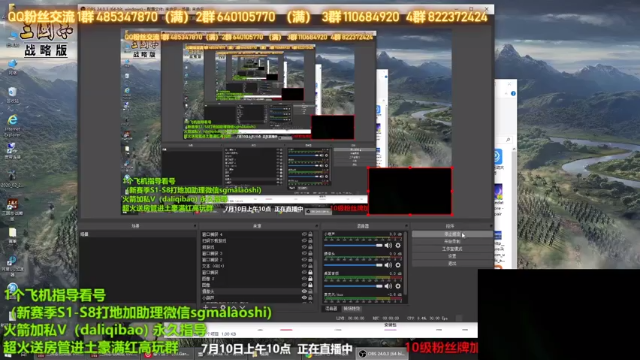The image size is (640, 360).
Task: Adjust the 桌面音频 volume slider
Action: coord(353,286)
